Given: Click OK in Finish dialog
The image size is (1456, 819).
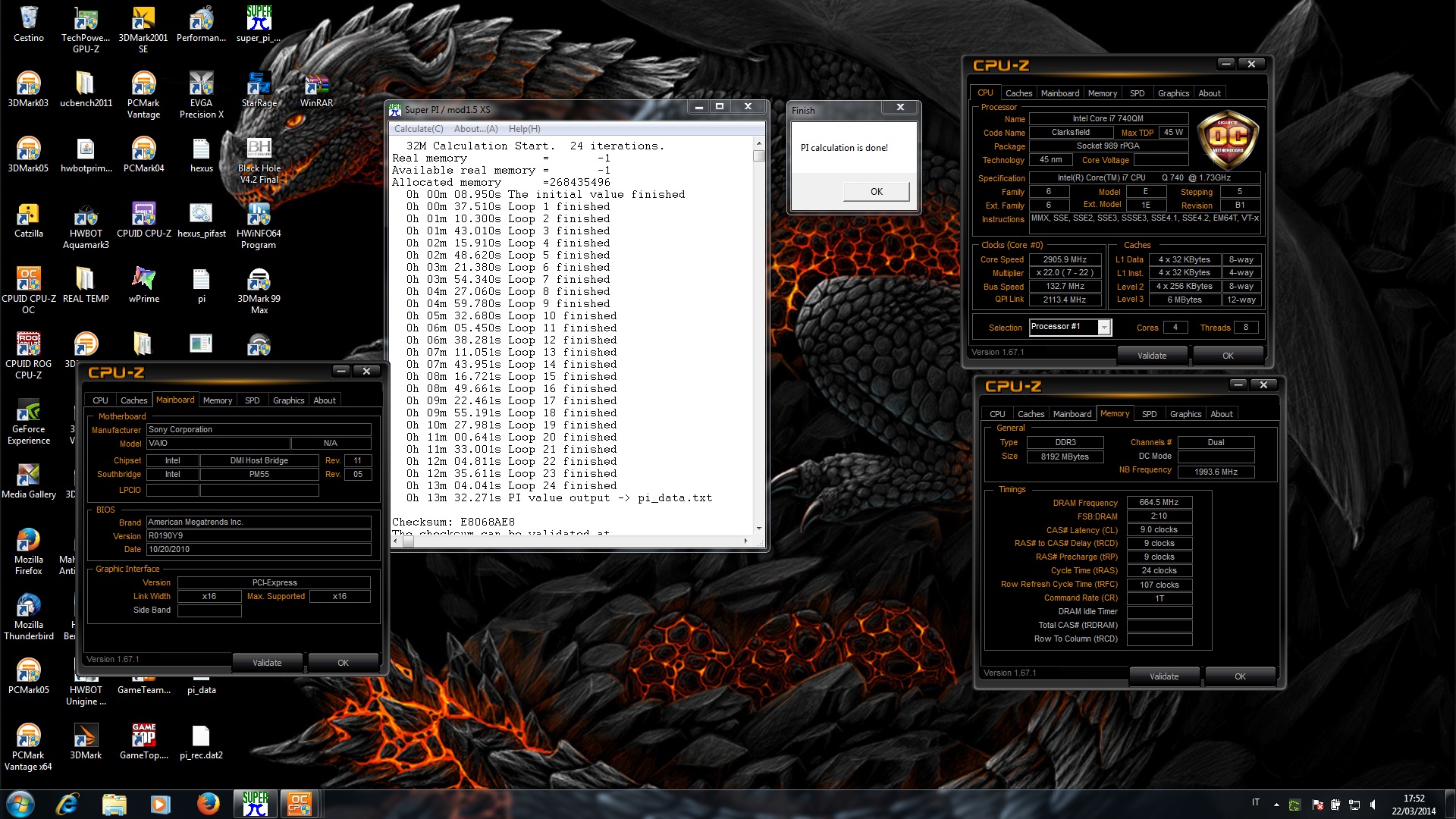Looking at the screenshot, I should pos(877,192).
